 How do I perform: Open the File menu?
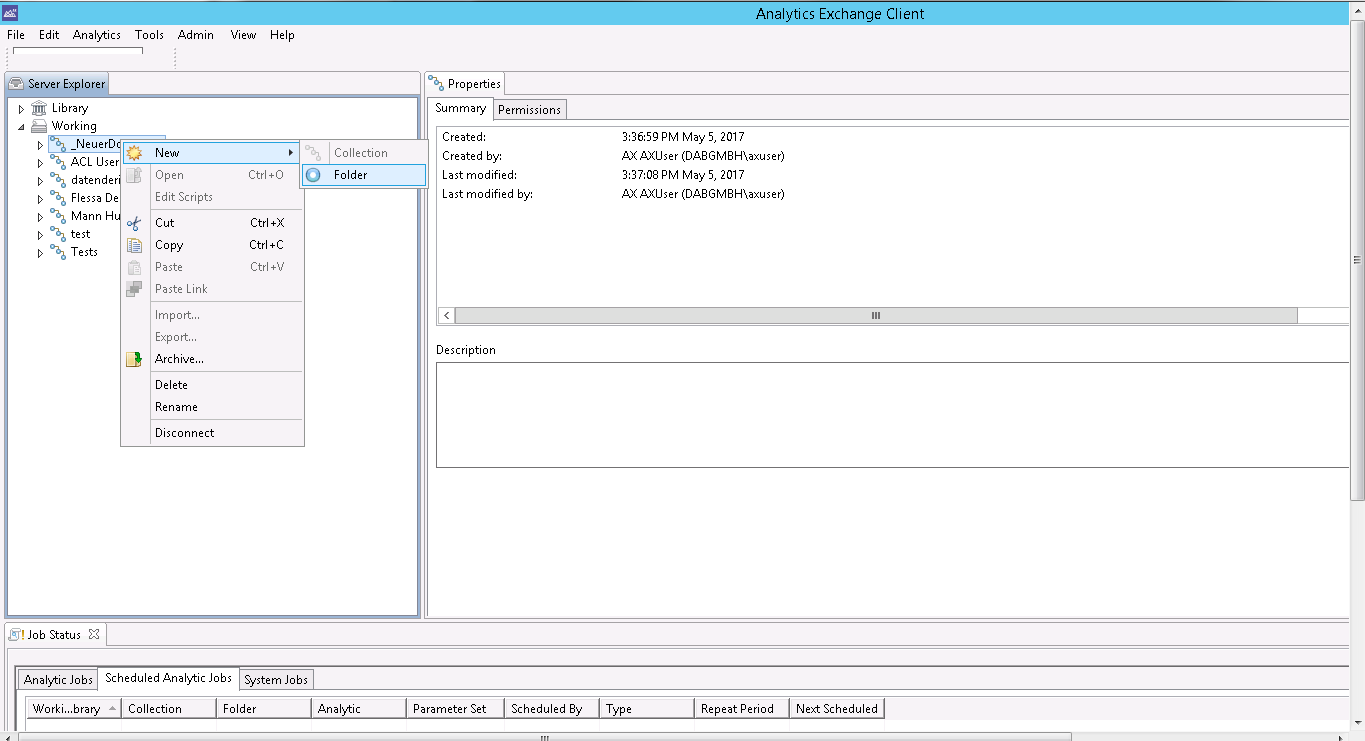[x=16, y=35]
